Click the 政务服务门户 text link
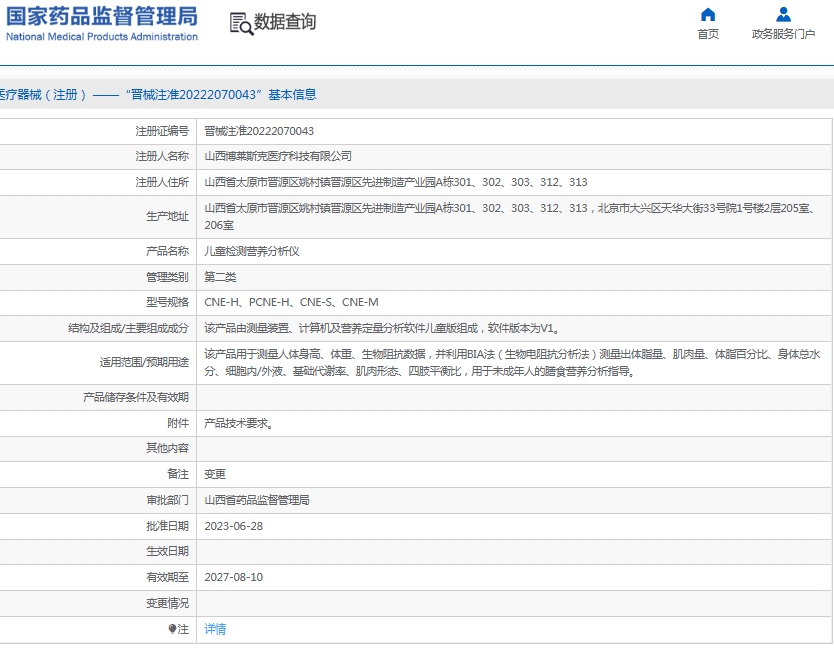This screenshot has height=652, width=834. pyautogui.click(x=783, y=34)
